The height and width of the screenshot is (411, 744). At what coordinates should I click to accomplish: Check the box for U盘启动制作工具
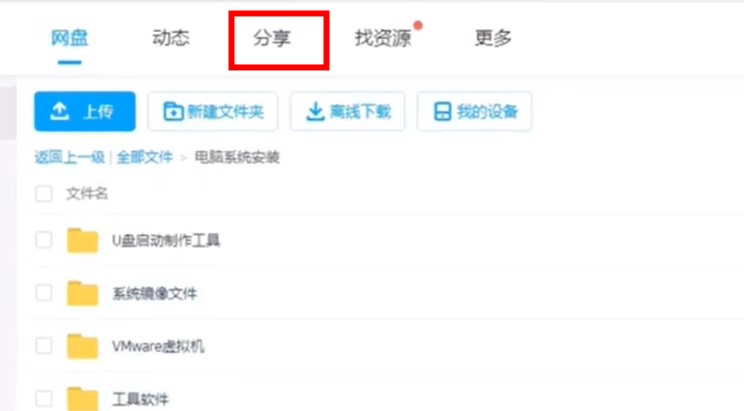(44, 240)
